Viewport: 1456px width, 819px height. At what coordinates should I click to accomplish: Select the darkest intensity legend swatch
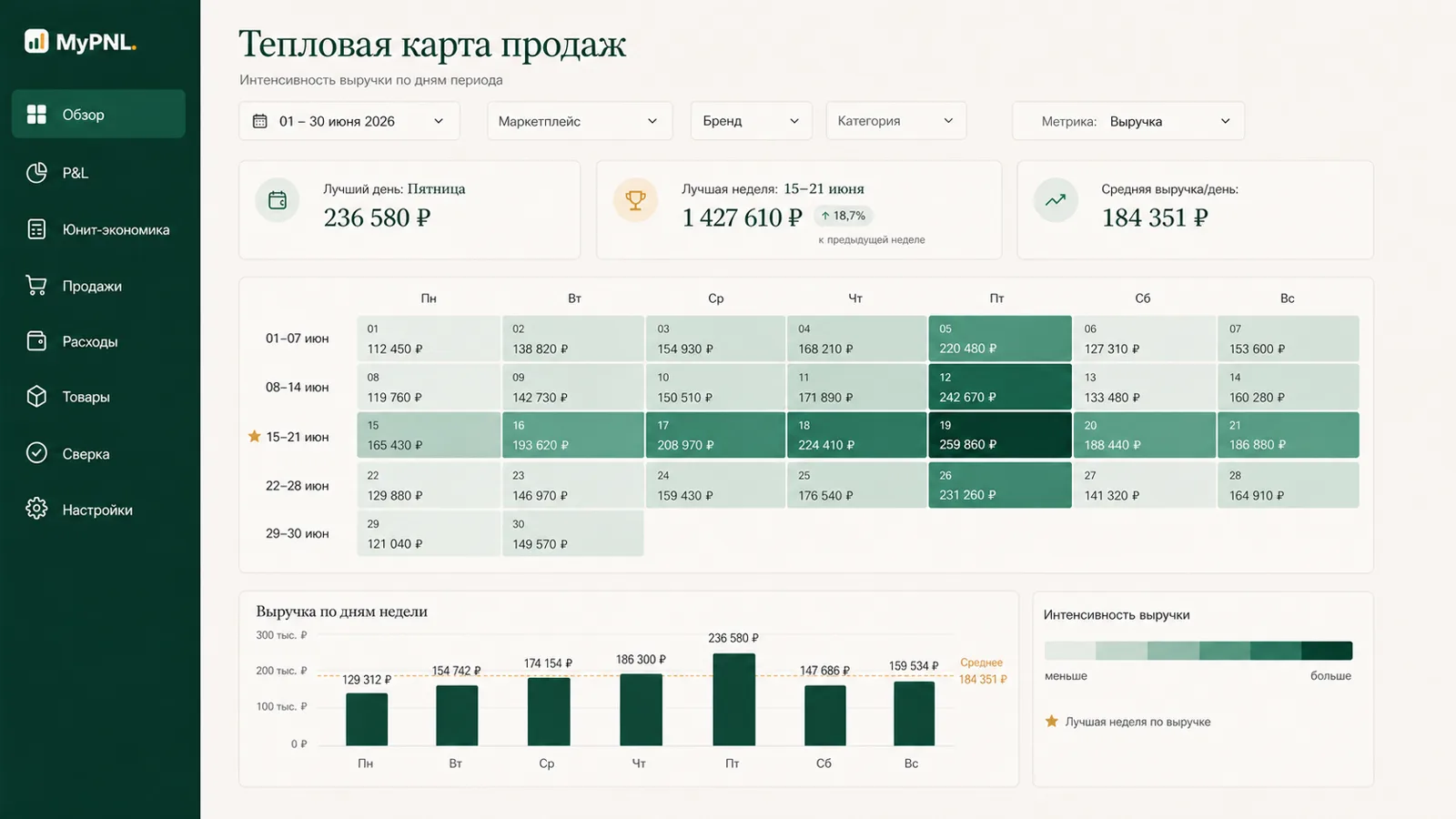click(1327, 651)
